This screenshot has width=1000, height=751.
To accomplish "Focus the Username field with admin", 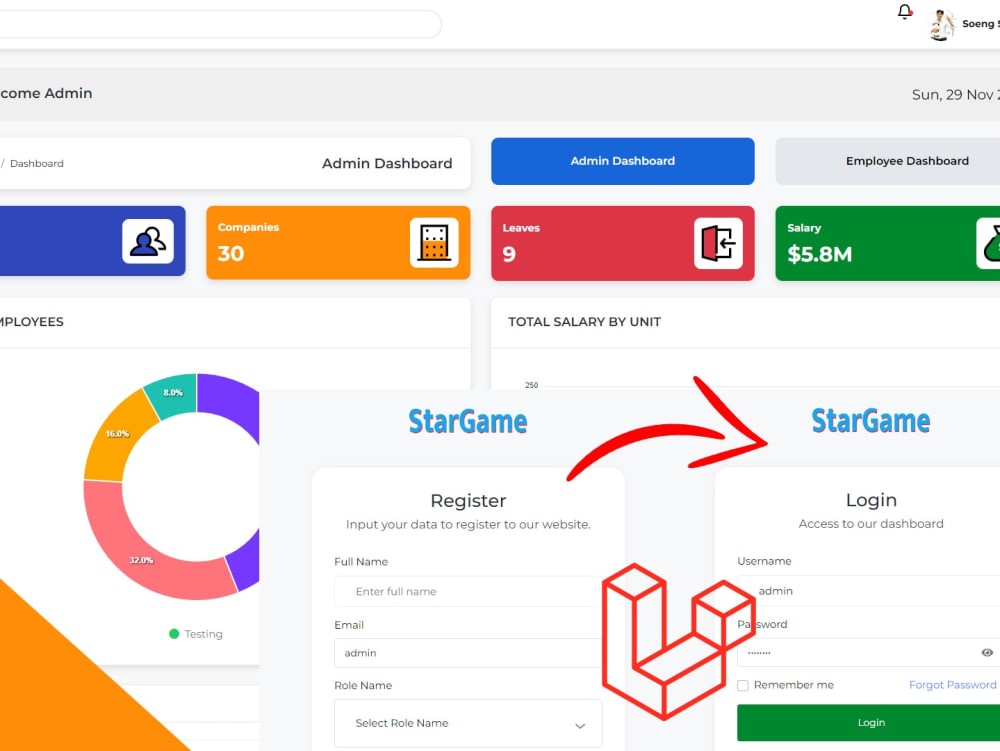I will point(869,591).
